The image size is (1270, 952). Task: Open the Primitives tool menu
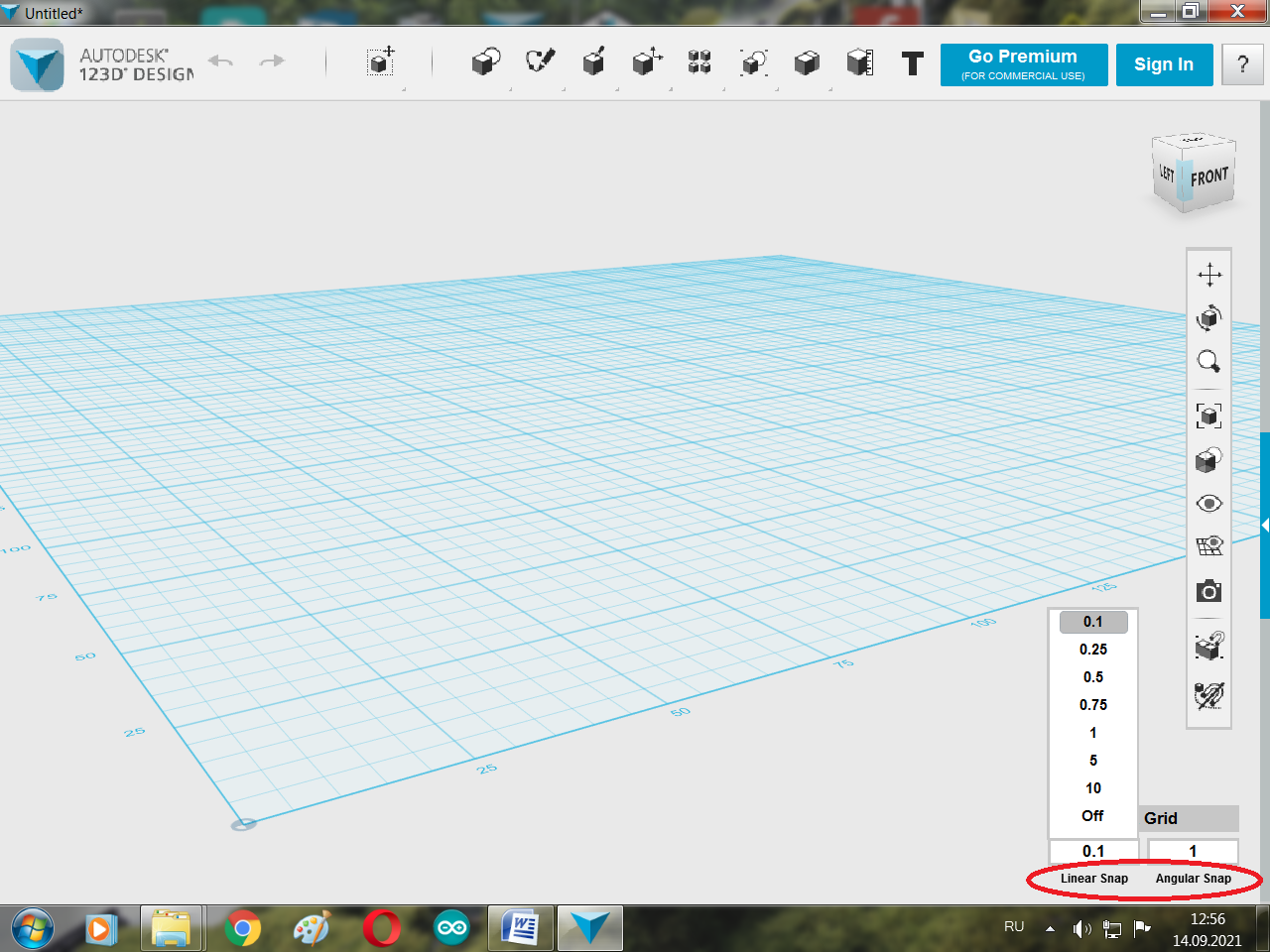485,62
